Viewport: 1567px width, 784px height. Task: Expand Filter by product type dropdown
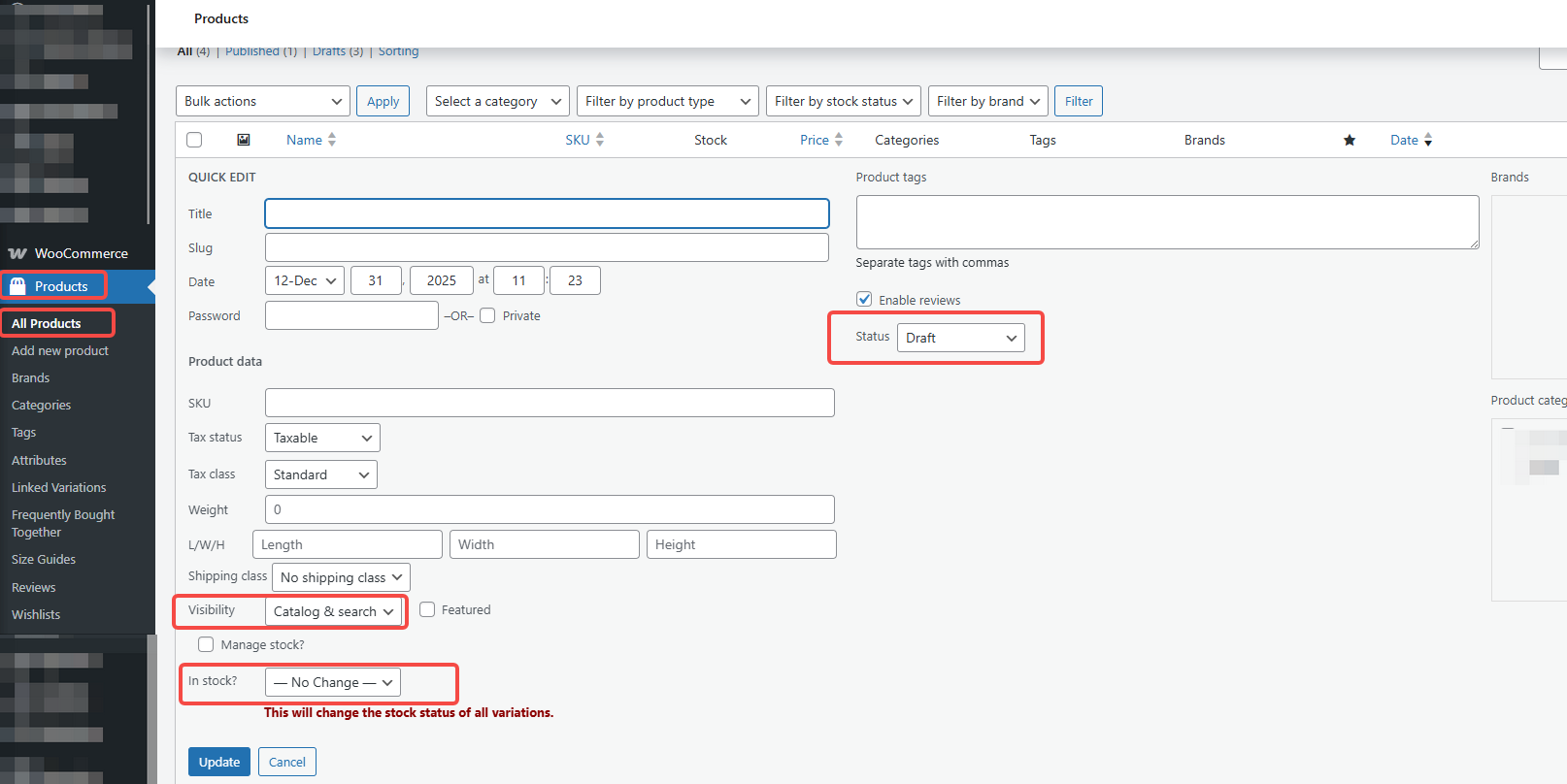coord(668,101)
